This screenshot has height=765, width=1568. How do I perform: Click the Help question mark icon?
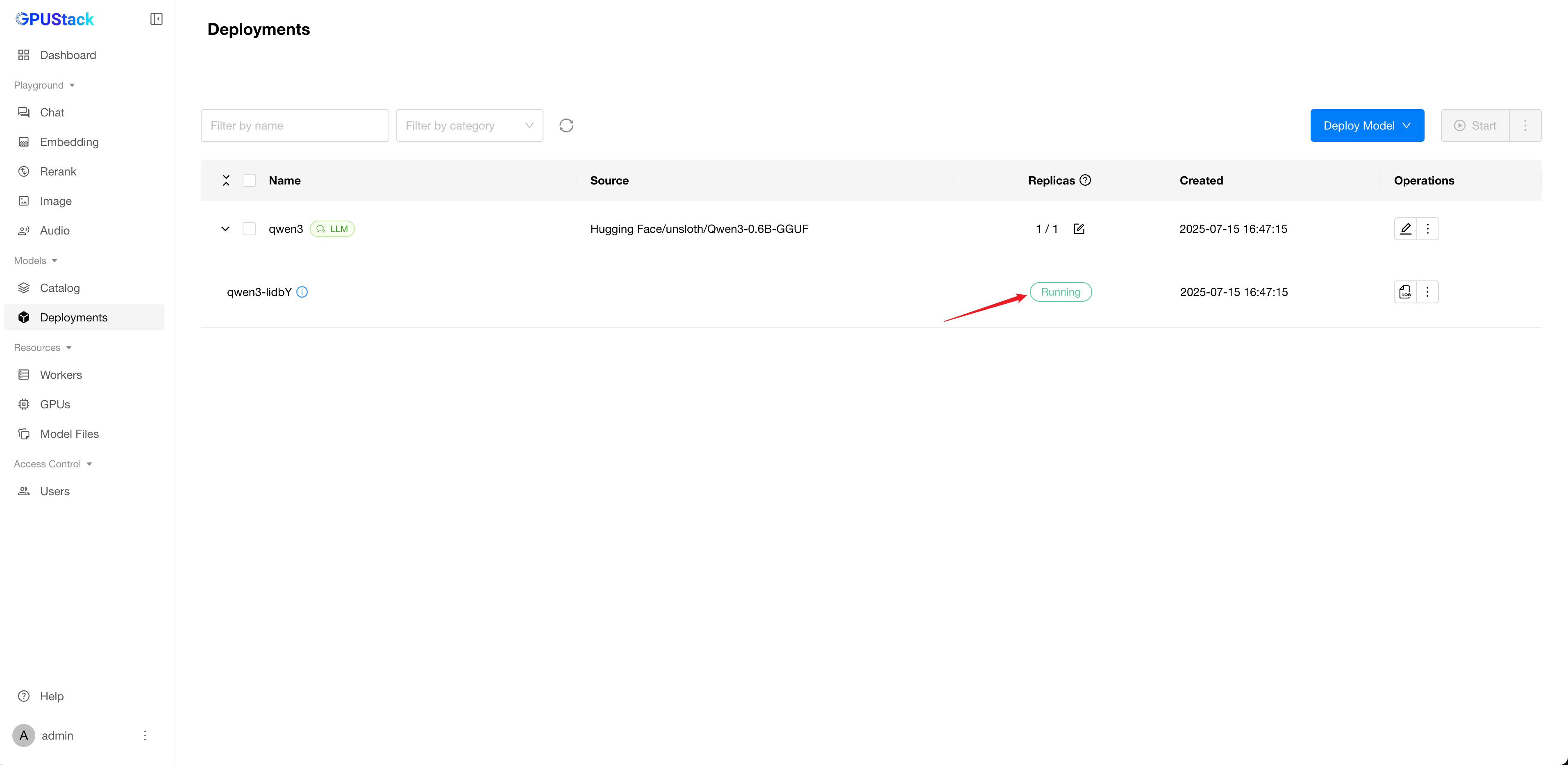coord(24,696)
